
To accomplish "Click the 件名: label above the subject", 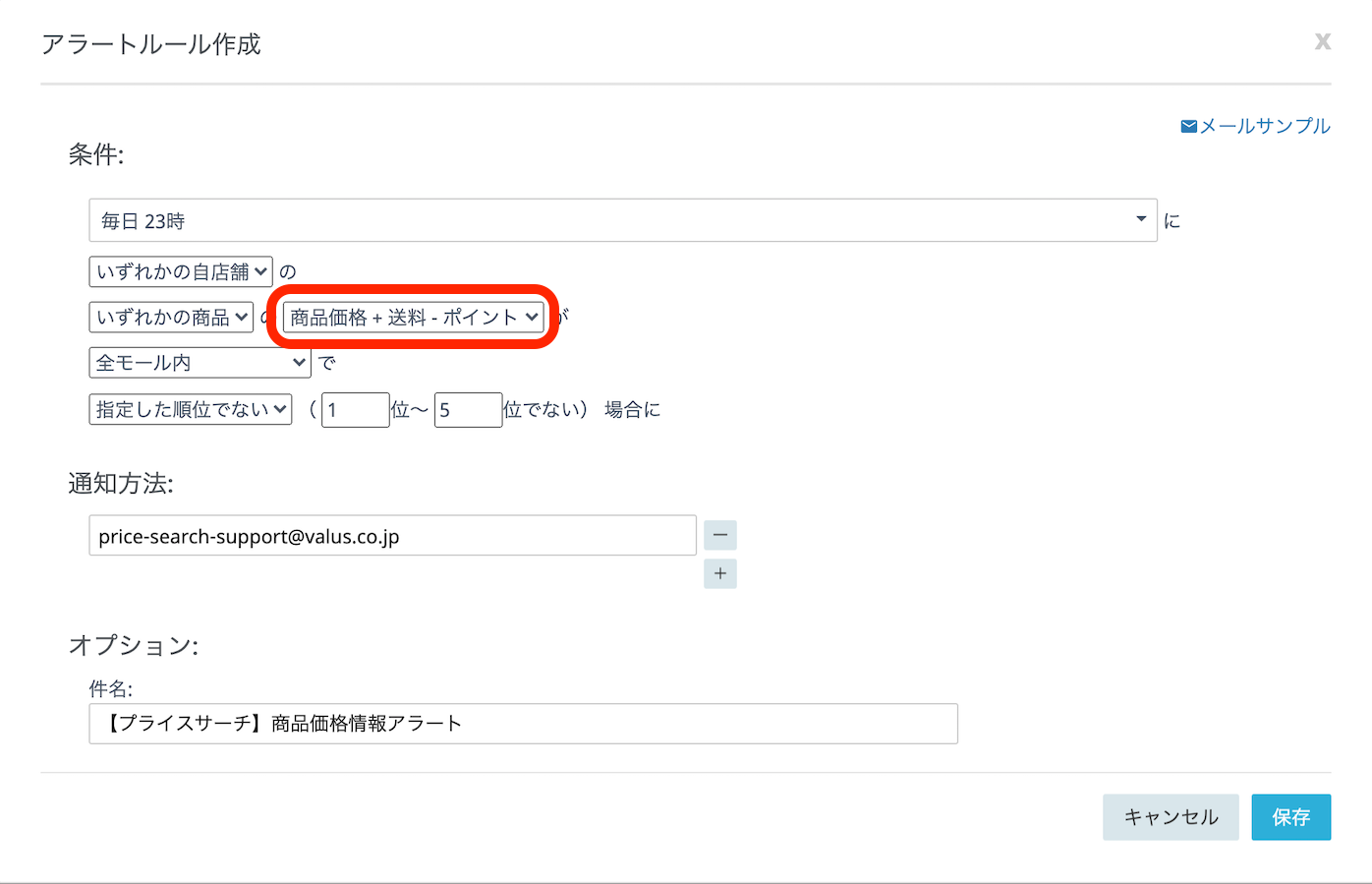I will tap(110, 688).
